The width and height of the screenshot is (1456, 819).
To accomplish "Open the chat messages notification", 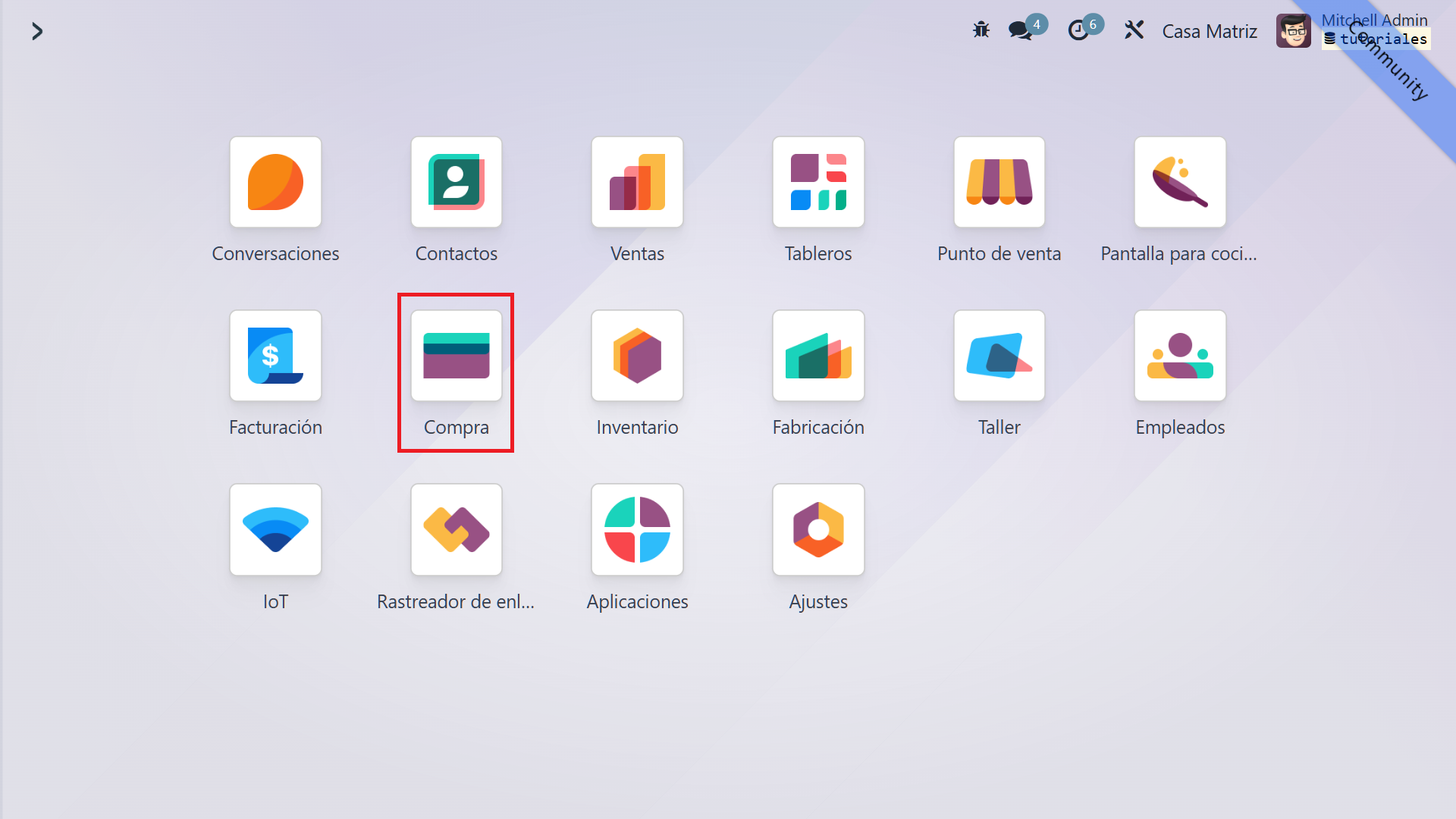I will (1020, 30).
